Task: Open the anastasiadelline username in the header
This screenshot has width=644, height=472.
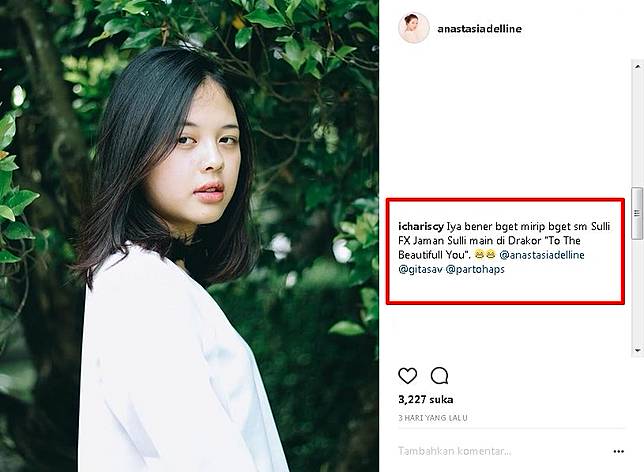Action: (479, 29)
